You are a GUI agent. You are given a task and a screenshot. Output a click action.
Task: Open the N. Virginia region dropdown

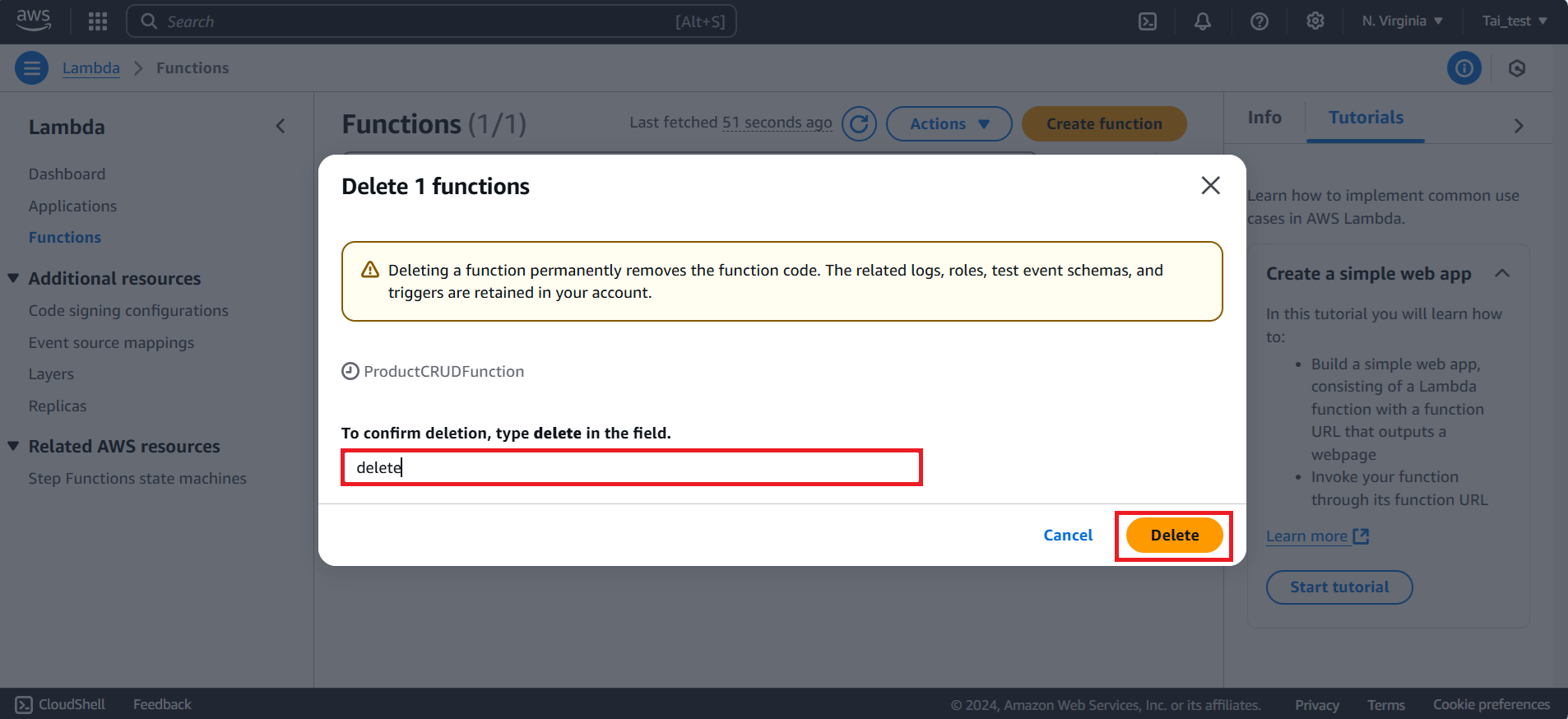[x=1402, y=21]
